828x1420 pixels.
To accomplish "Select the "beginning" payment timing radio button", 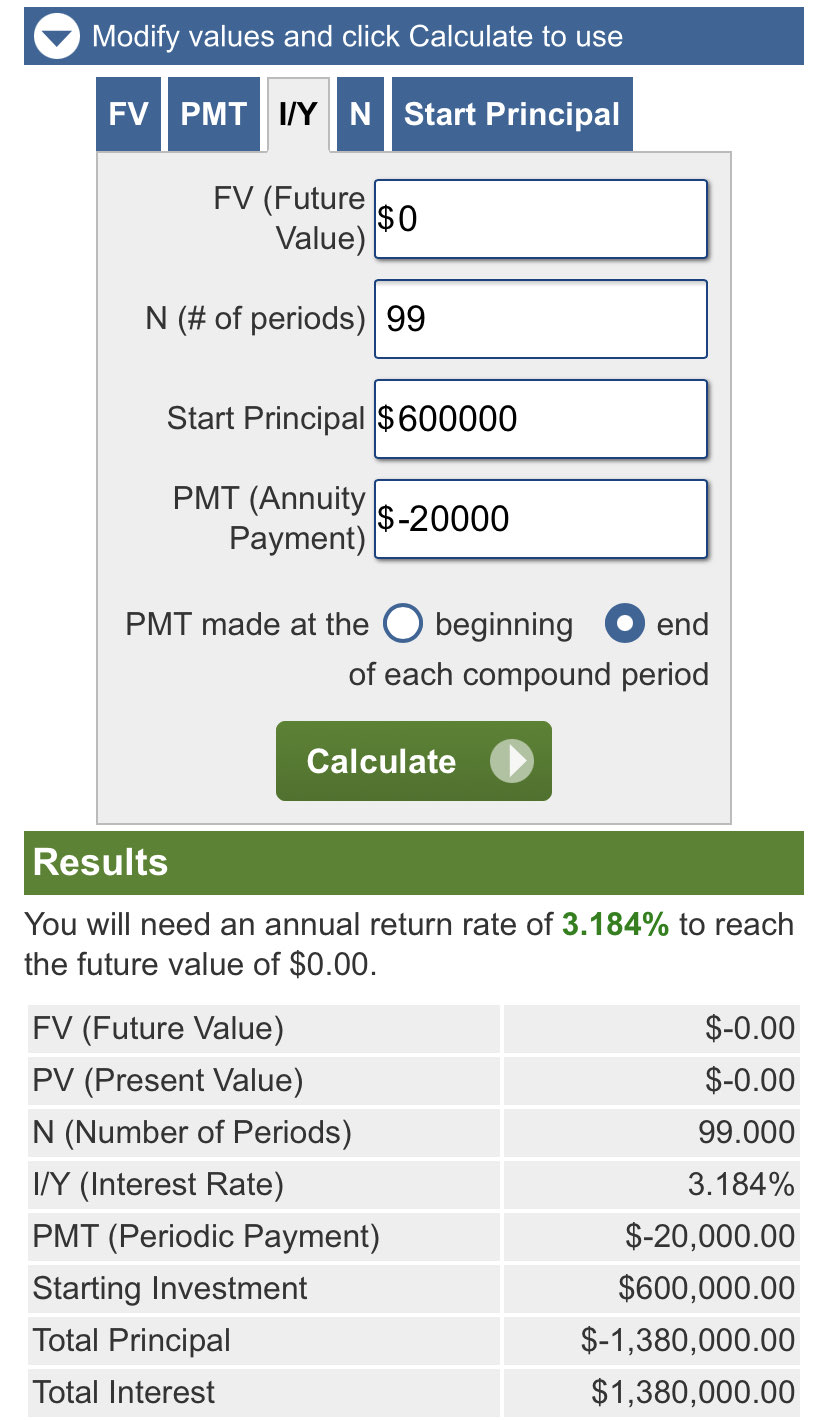I will [x=402, y=624].
